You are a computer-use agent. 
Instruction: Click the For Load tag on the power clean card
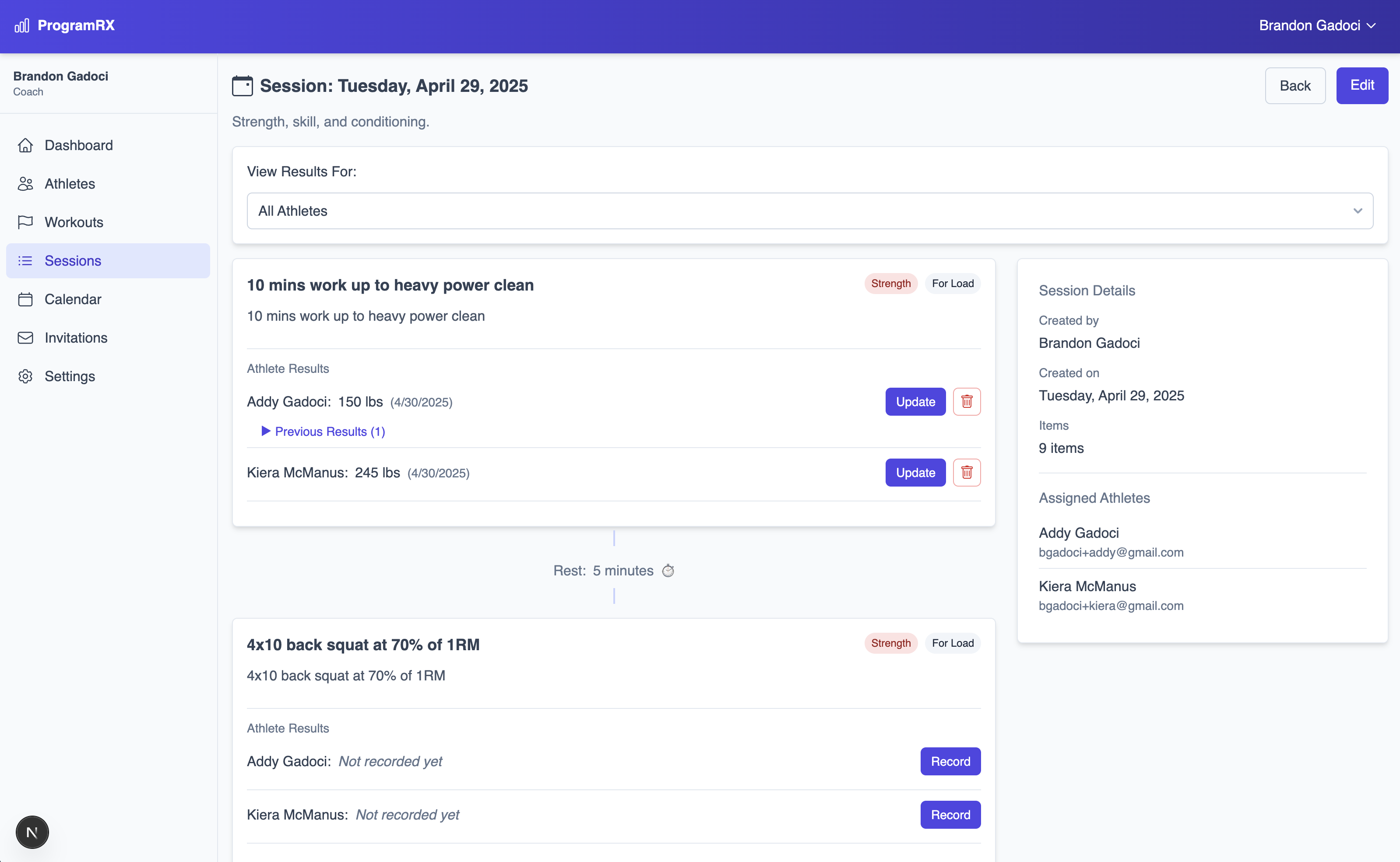[952, 284]
